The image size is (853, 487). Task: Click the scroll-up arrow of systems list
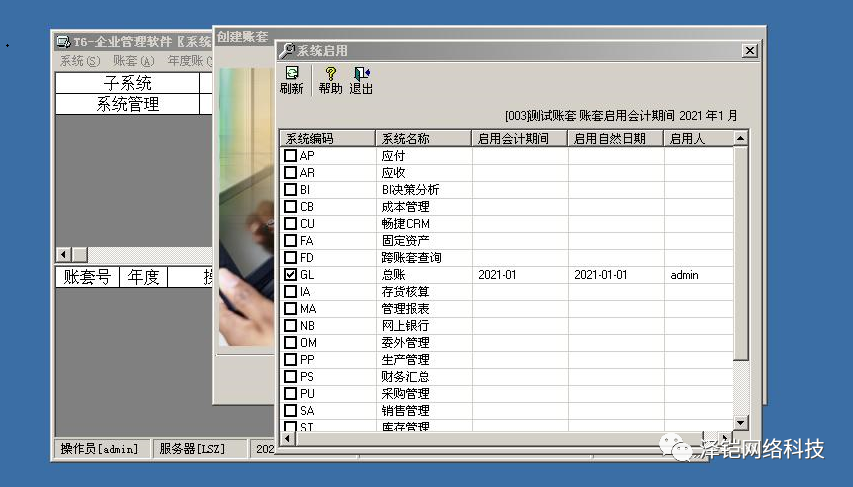coord(741,139)
